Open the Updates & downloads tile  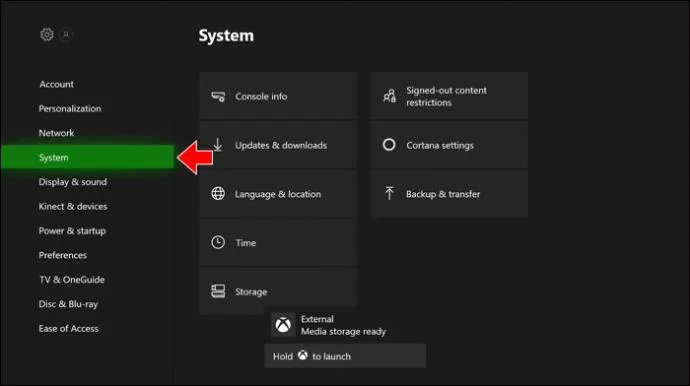[x=278, y=145]
